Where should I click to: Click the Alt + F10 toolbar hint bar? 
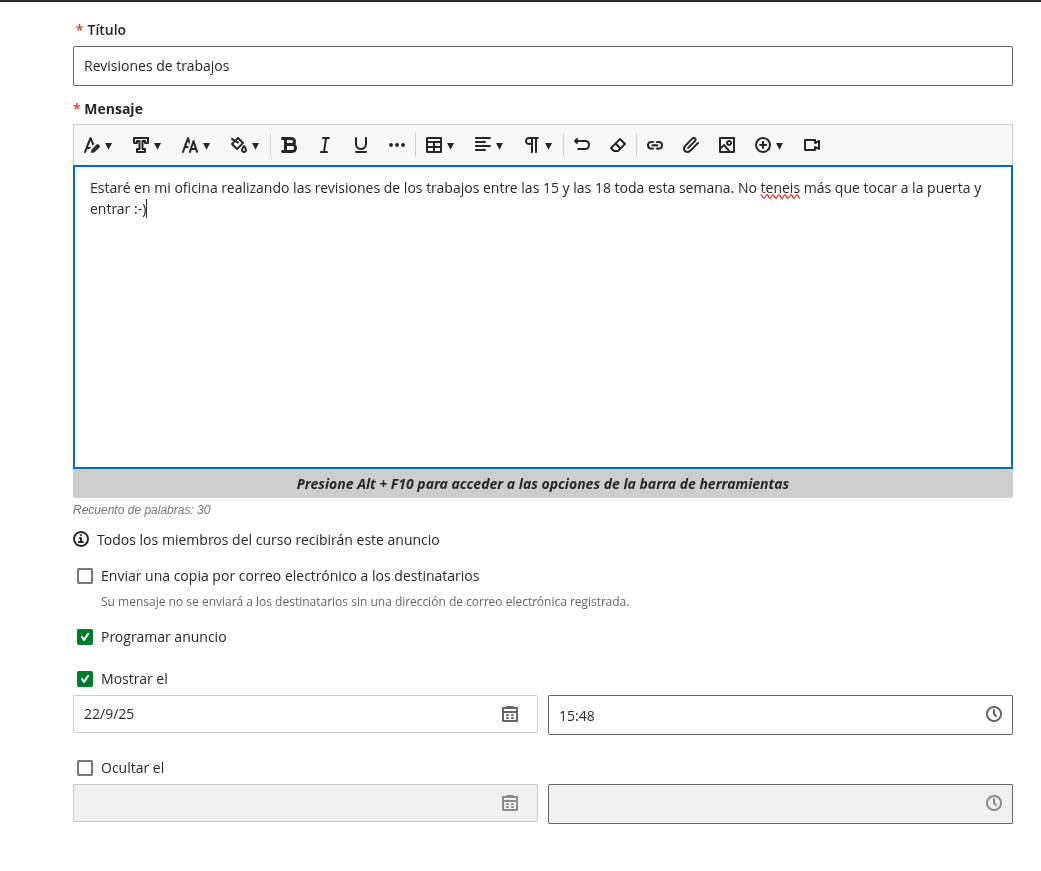pyautogui.click(x=542, y=484)
